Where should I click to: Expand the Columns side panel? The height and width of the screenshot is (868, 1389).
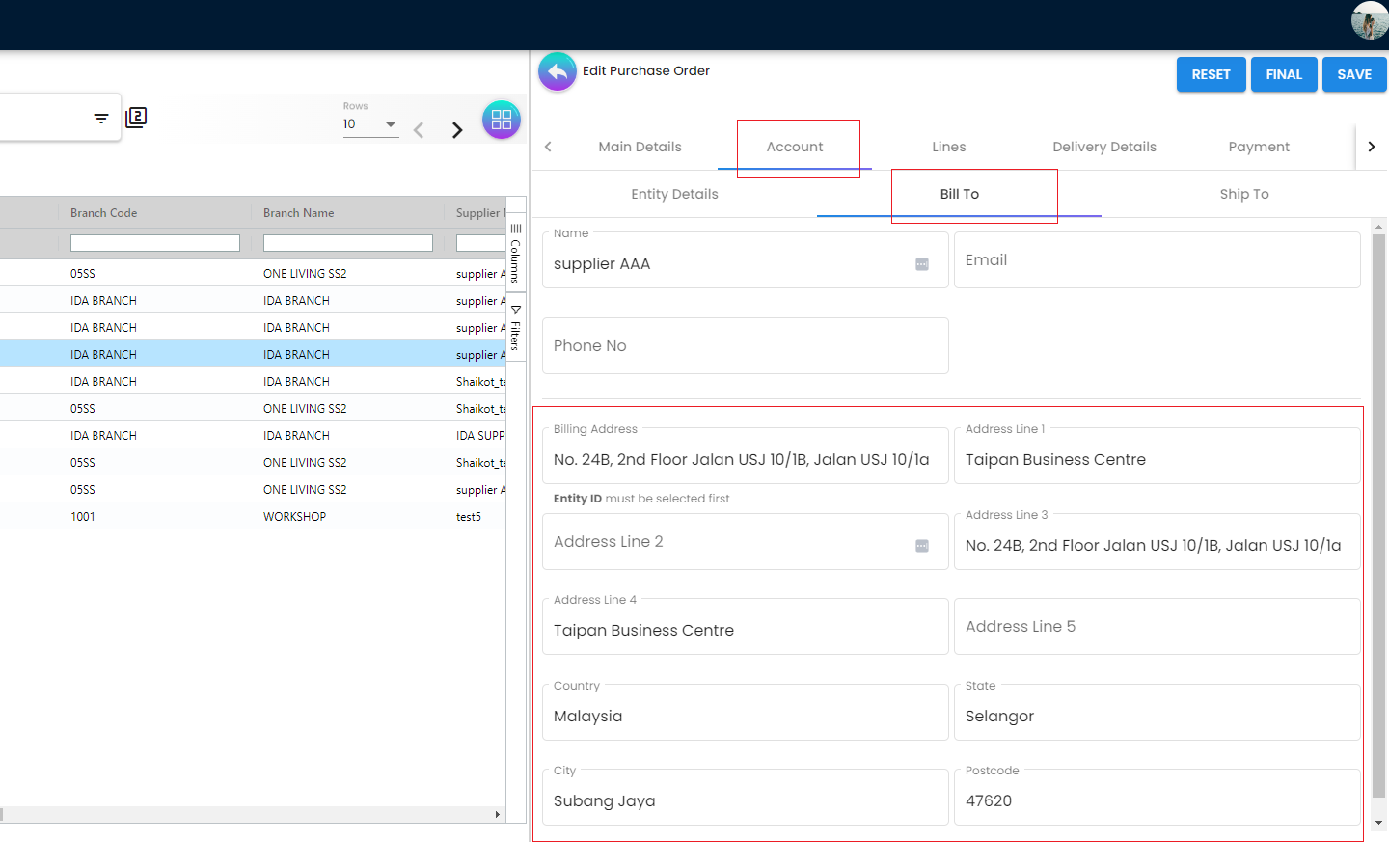(x=516, y=254)
